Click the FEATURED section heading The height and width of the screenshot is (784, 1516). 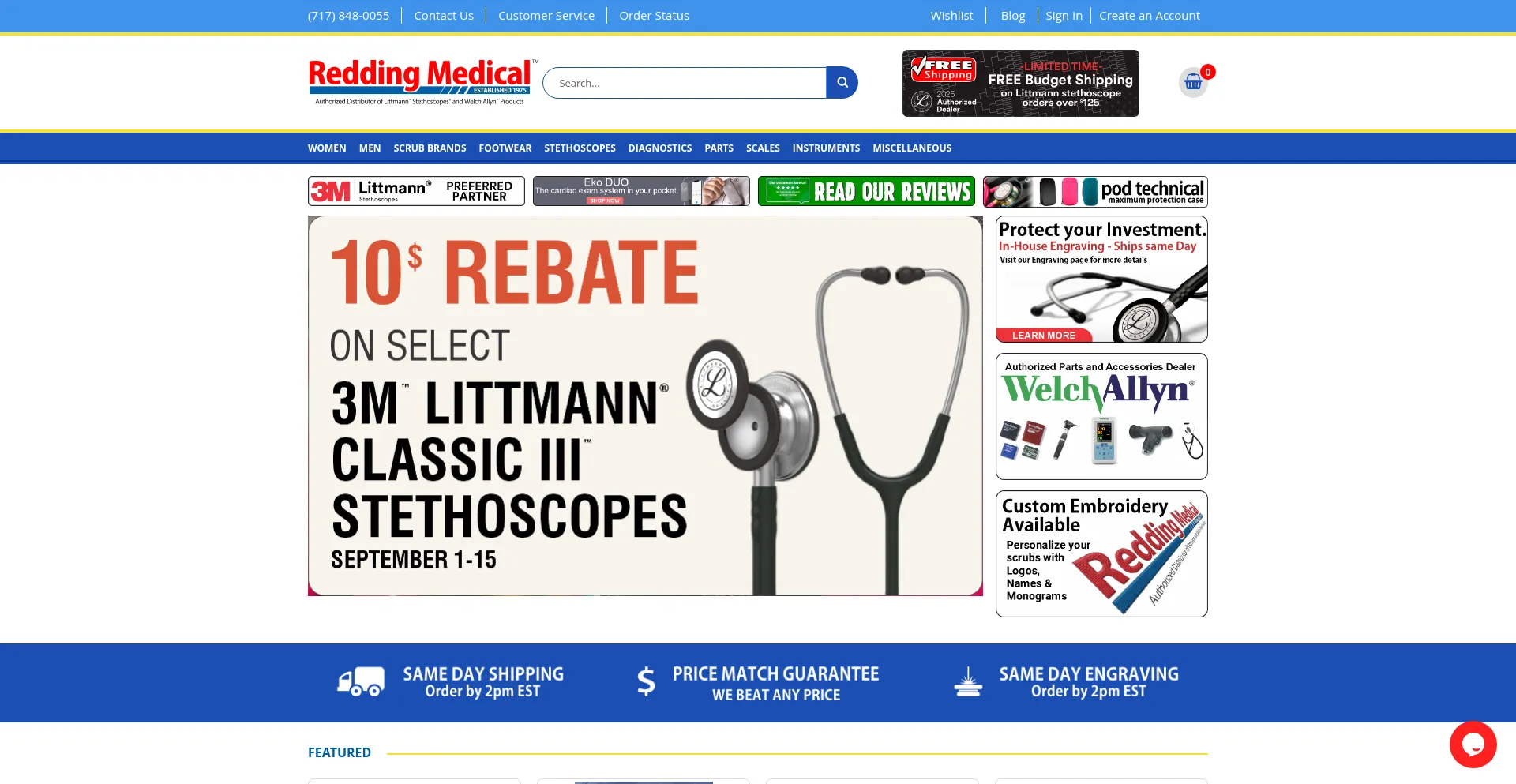click(x=340, y=752)
